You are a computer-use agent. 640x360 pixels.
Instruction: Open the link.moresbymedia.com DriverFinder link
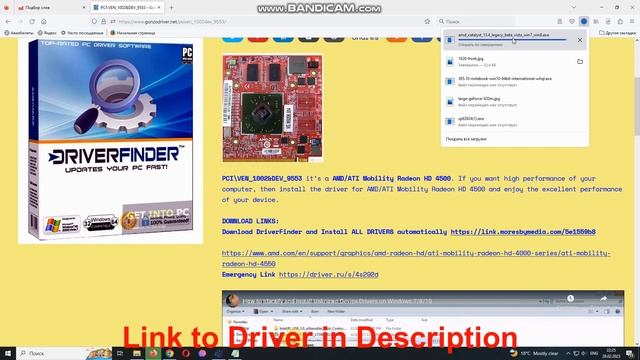tap(523, 232)
